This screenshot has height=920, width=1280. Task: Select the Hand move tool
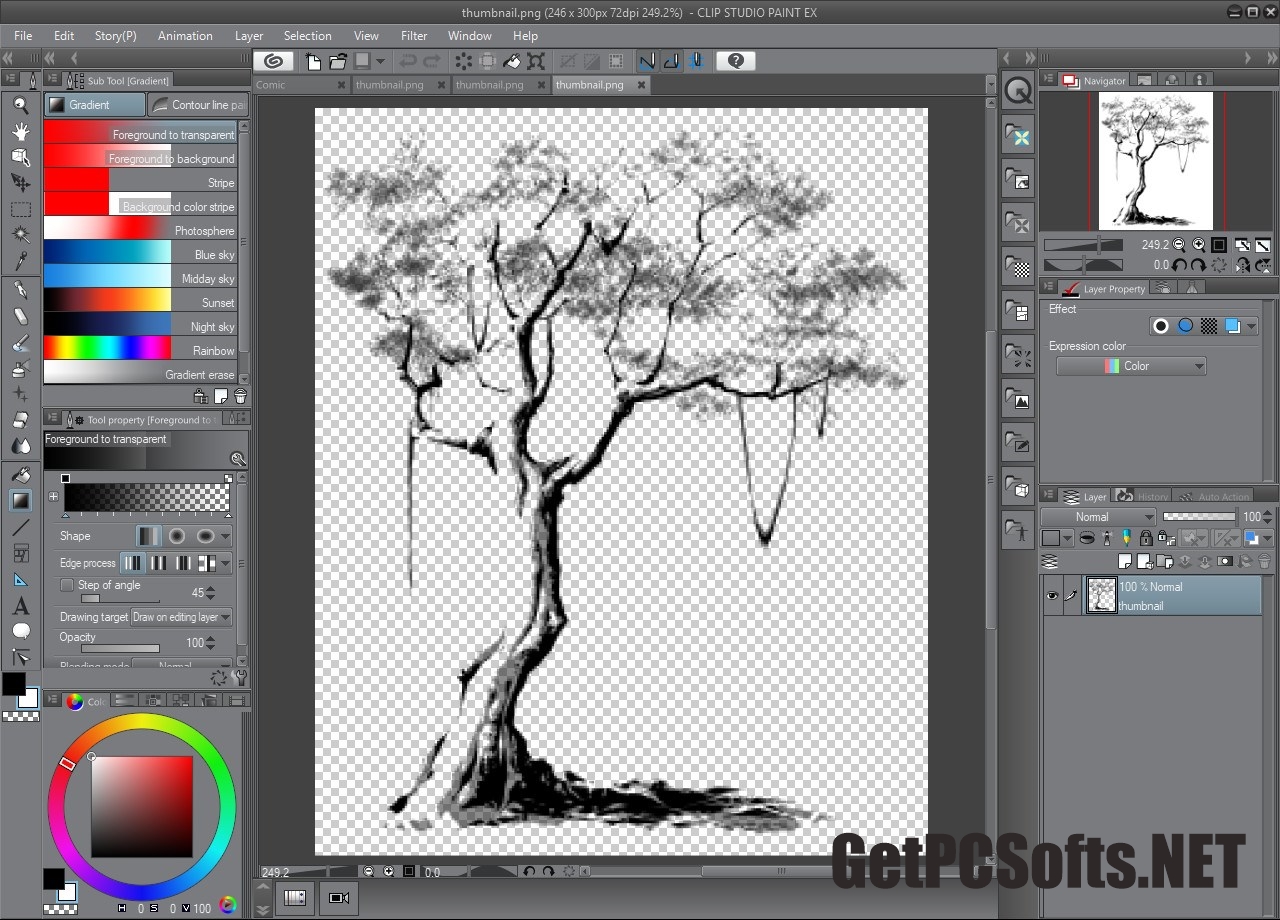(x=20, y=130)
